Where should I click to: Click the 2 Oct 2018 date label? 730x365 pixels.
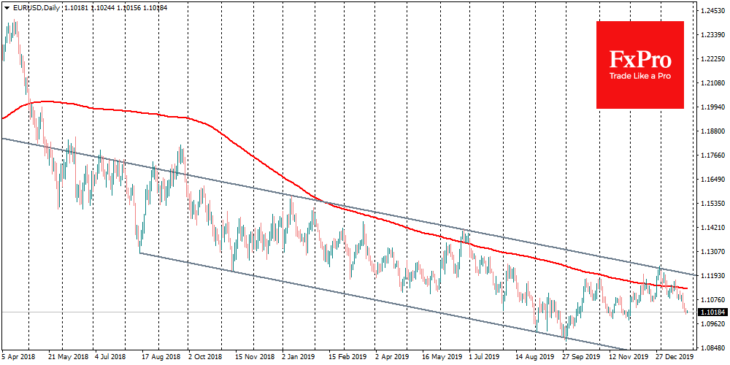point(203,355)
